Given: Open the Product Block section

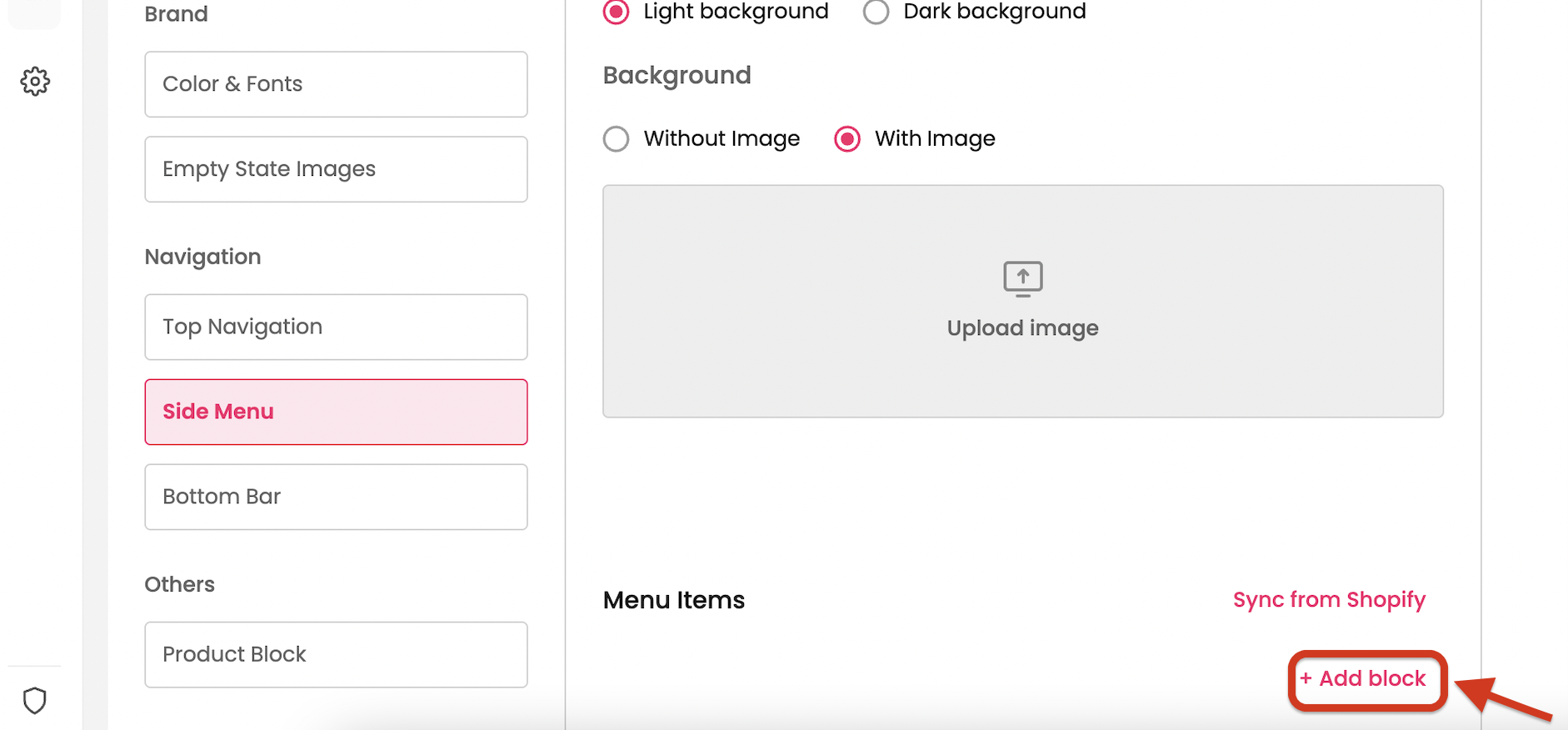Looking at the screenshot, I should (x=336, y=654).
